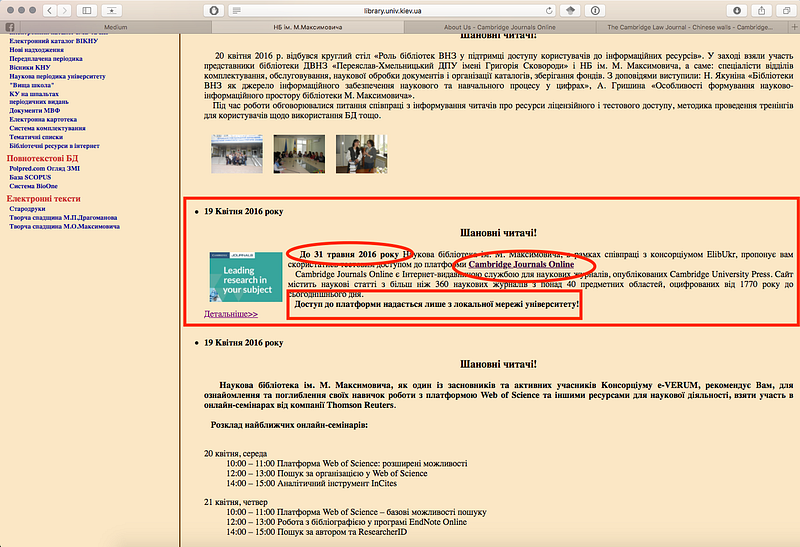This screenshot has width=800, height=547.
Task: Reload the page with the refresh arrow
Action: [549, 11]
